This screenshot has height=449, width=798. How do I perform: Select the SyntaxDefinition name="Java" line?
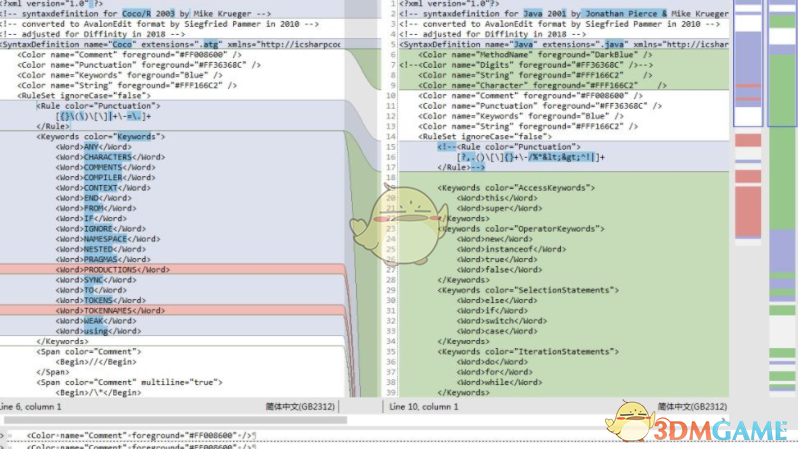[564, 44]
